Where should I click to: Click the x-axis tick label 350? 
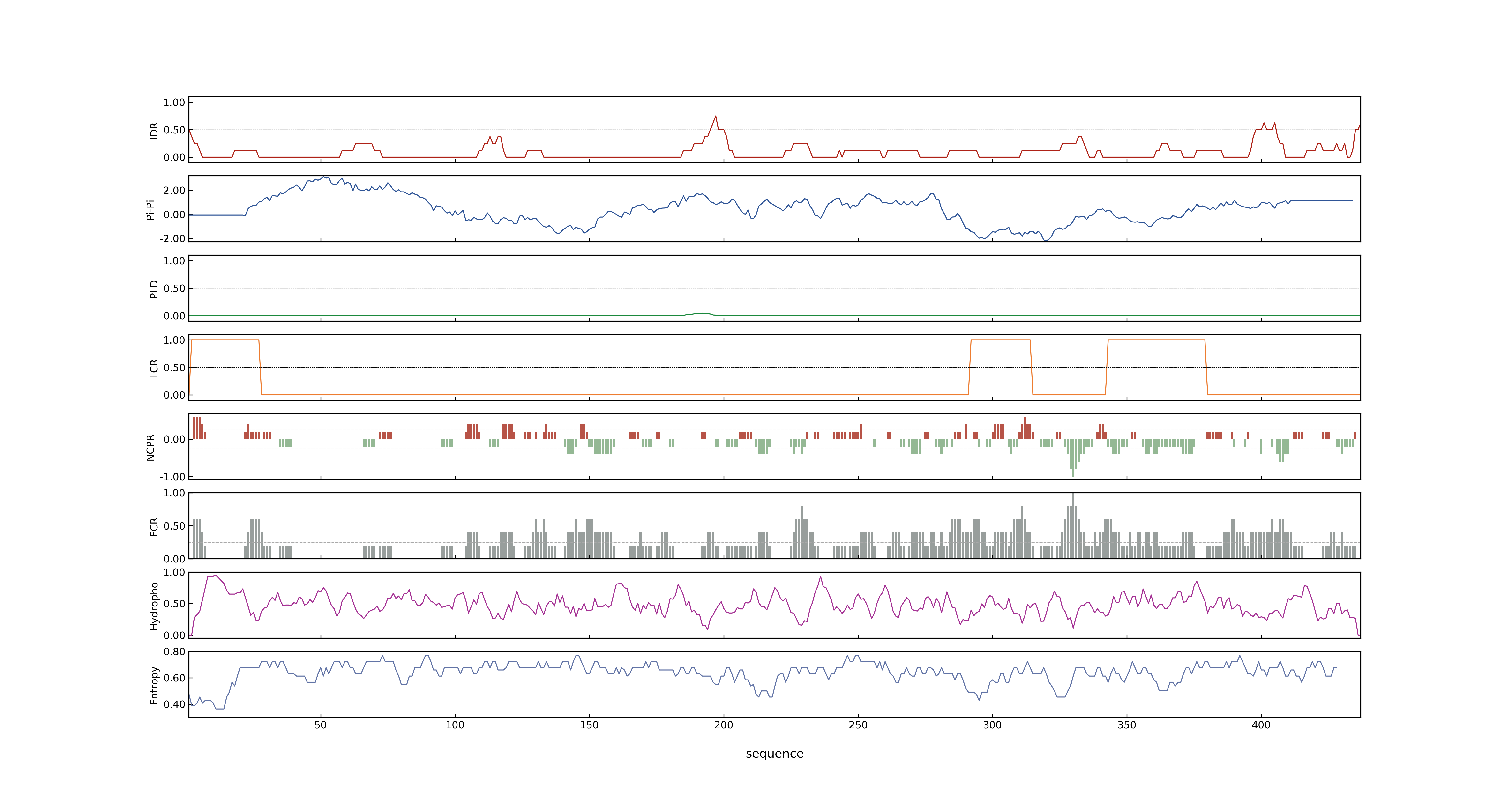point(1127,725)
